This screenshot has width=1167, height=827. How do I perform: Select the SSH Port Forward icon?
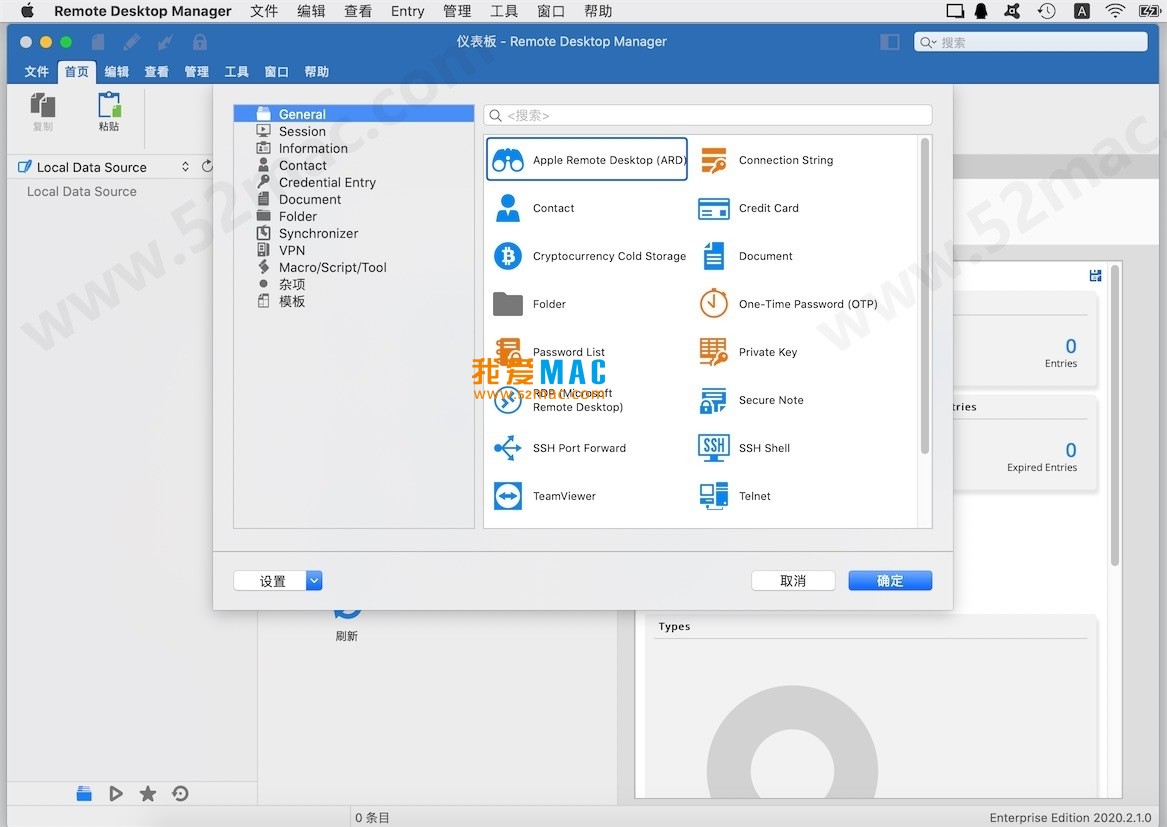pyautogui.click(x=508, y=448)
